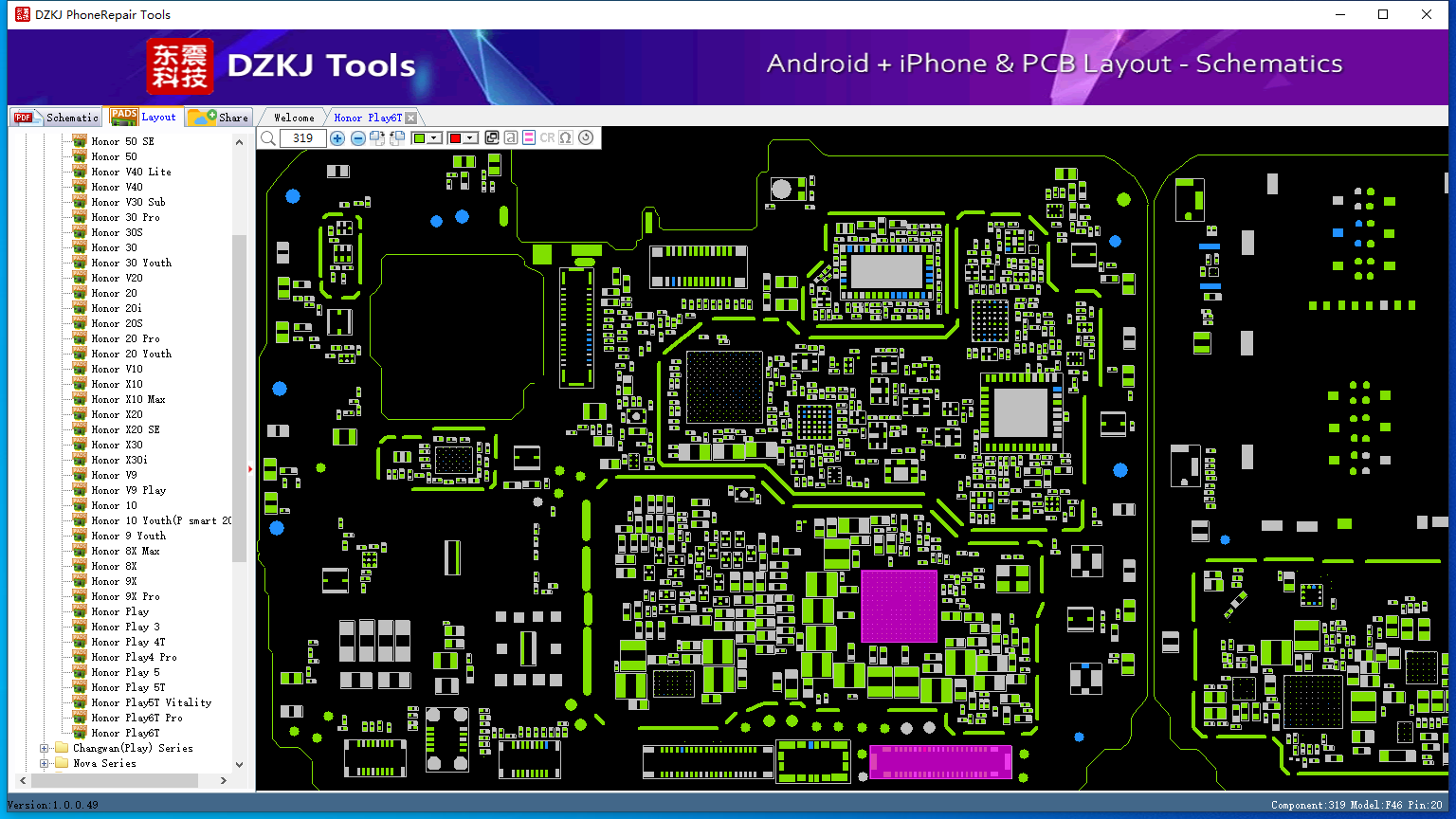1456x819 pixels.
Task: Open Honor X10 Max layout
Action: [x=128, y=399]
